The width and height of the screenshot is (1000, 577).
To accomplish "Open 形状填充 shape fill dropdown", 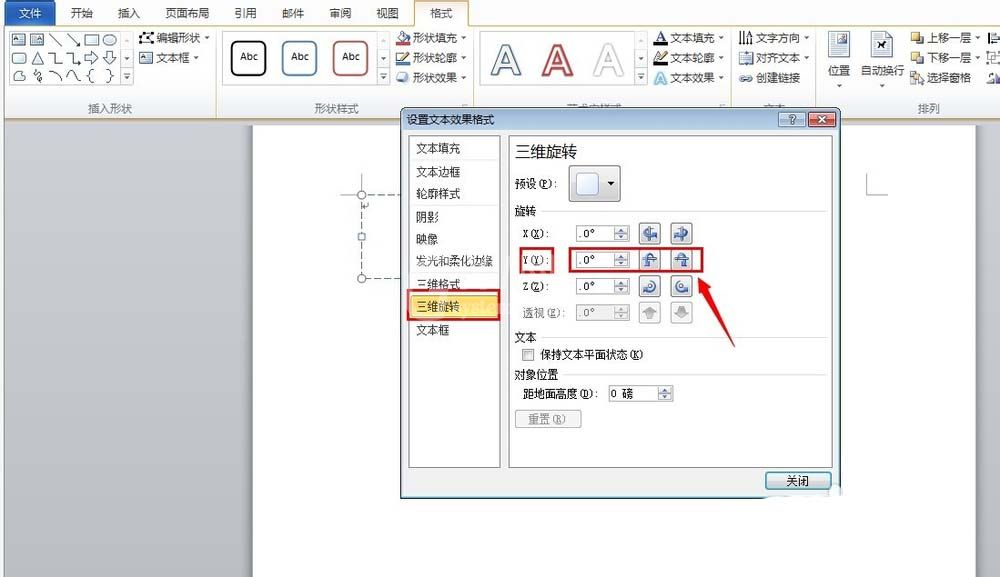I will pyautogui.click(x=431, y=38).
